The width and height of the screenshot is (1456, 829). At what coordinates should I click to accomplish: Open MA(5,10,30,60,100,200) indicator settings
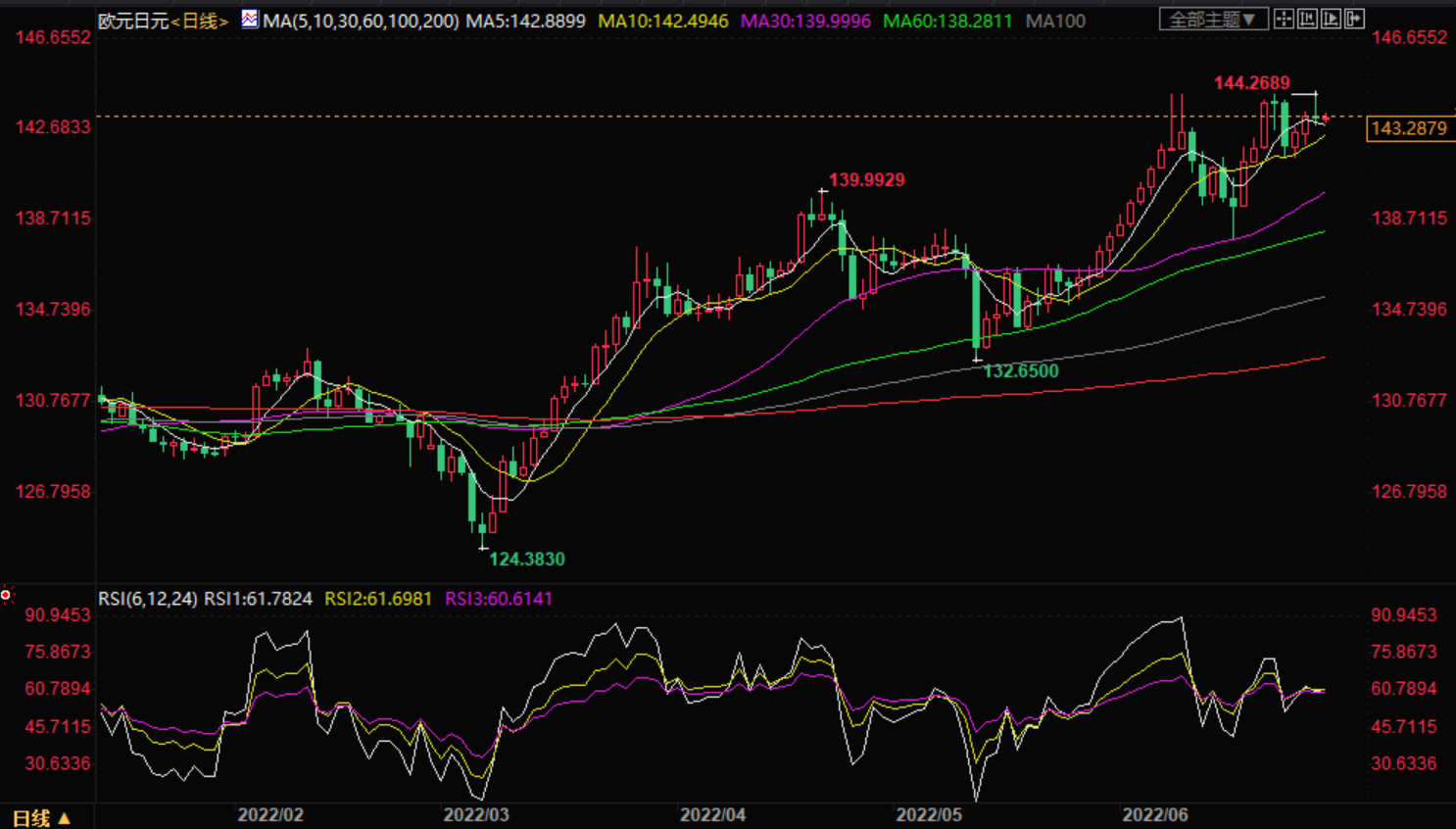click(x=361, y=21)
